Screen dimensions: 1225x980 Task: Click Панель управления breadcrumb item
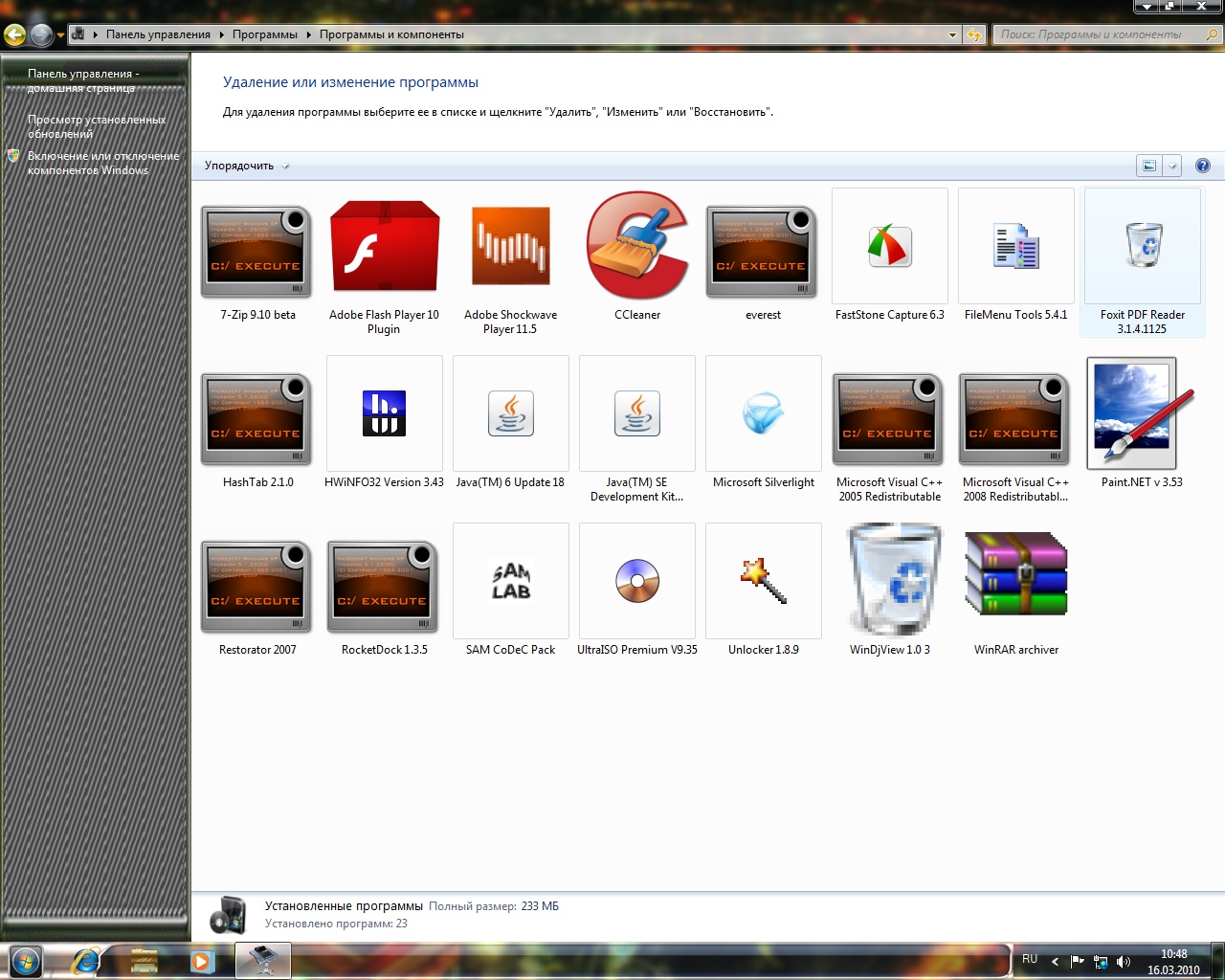pos(158,34)
